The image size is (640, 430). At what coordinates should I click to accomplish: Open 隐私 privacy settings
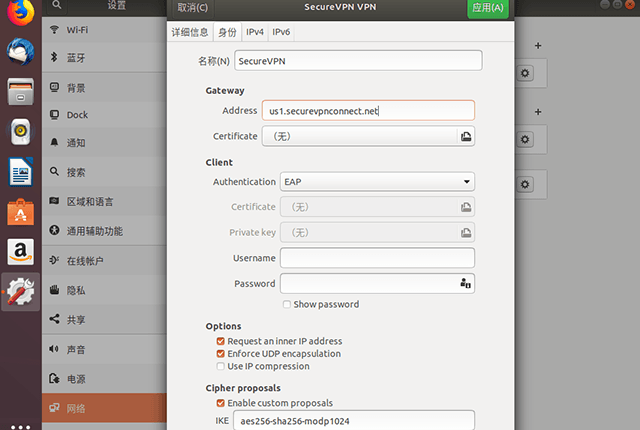(x=104, y=290)
